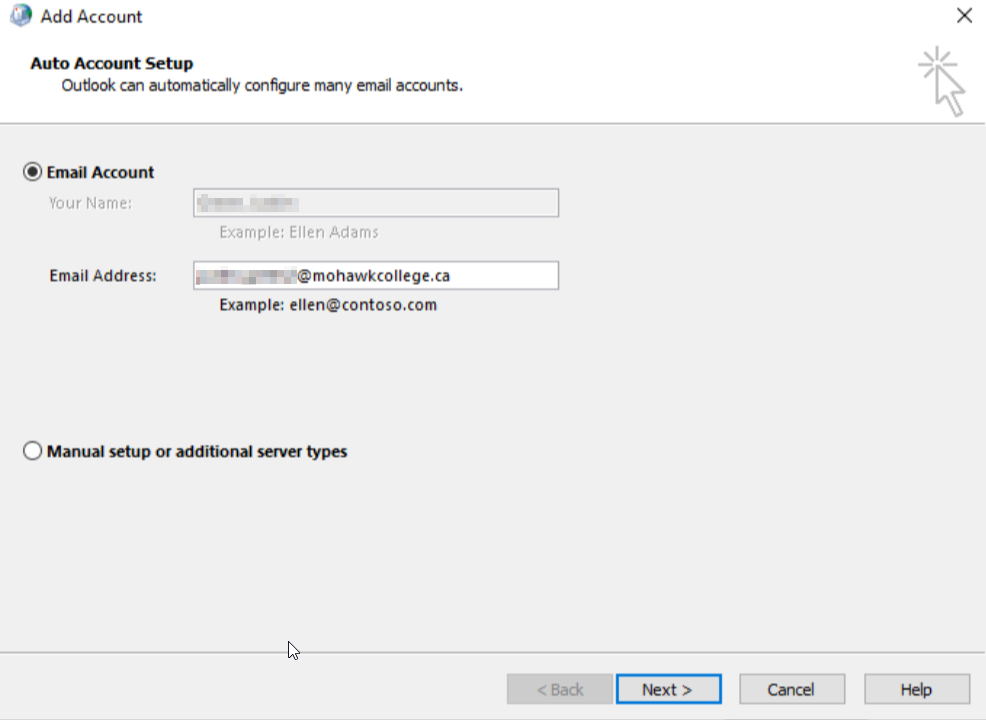Click the cursor sparkle wizard icon
The height and width of the screenshot is (720, 986).
(942, 81)
